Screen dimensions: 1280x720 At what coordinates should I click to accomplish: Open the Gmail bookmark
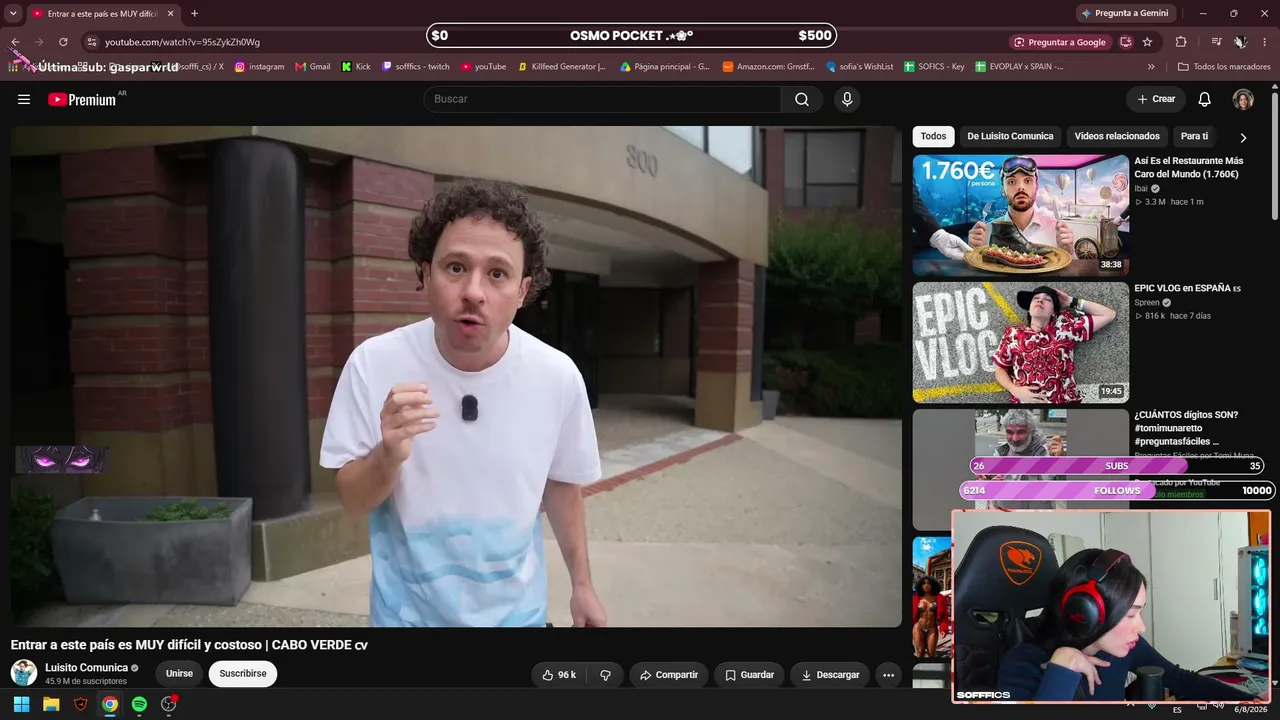(313, 67)
